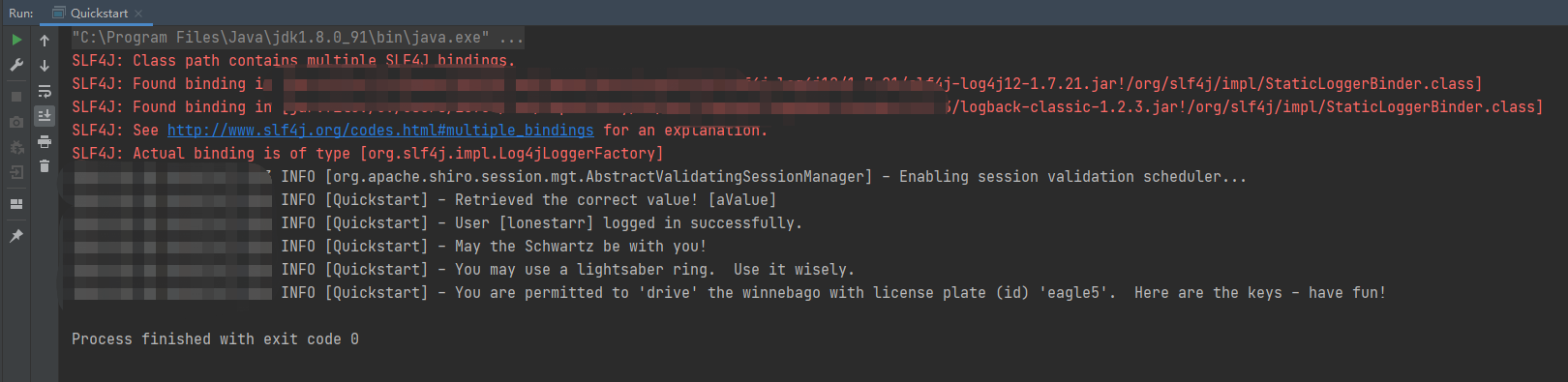Screen dimensions: 1568x382
Task: Open the restore layout icon
Action: (x=16, y=204)
